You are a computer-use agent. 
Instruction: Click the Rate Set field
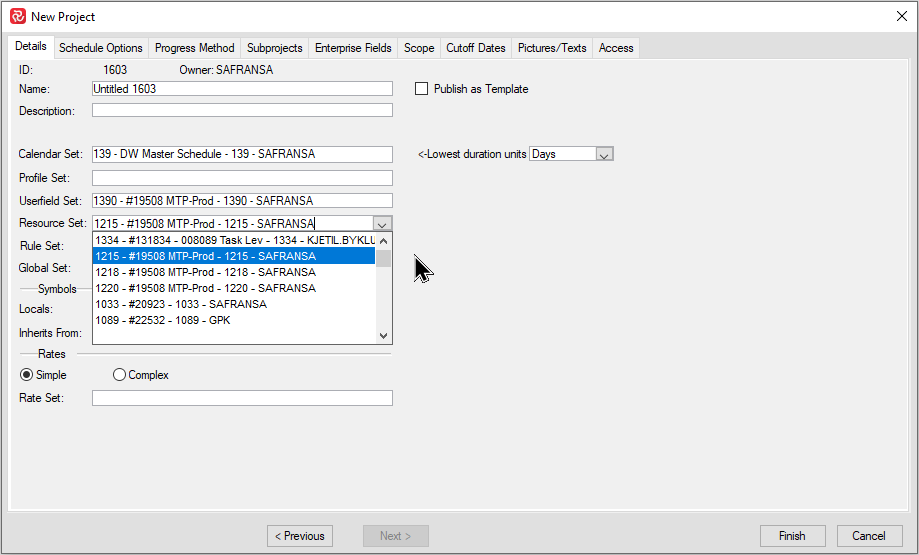[x=242, y=398]
